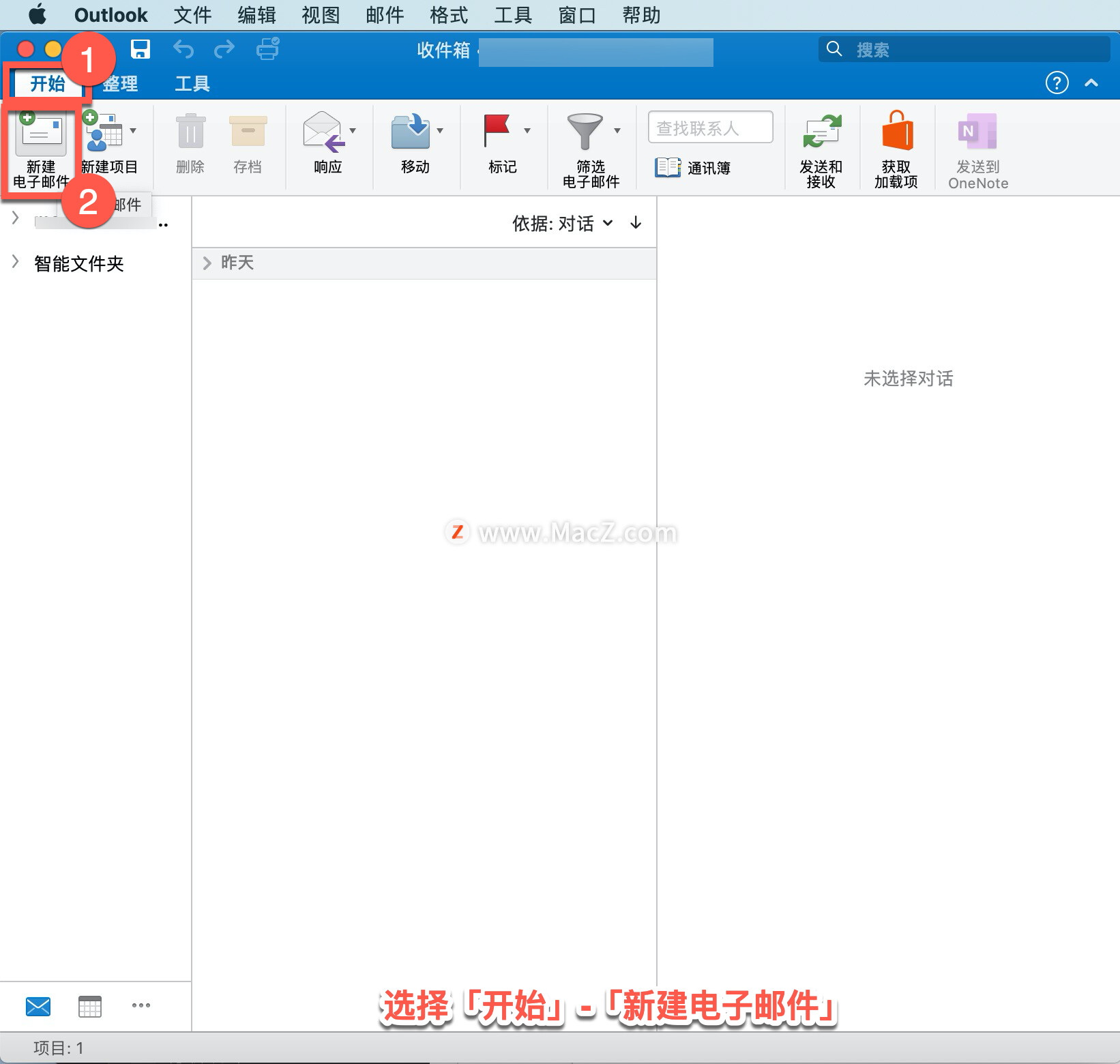The width and height of the screenshot is (1120, 1064).
Task: Click the Help question mark icon
Action: (x=1057, y=83)
